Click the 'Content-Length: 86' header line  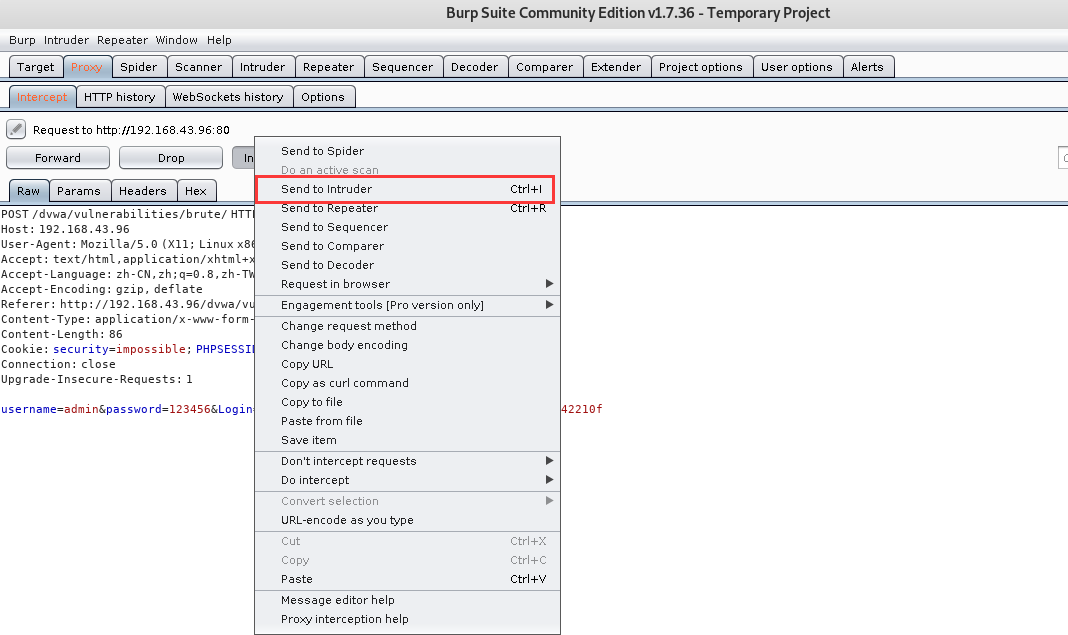click(62, 334)
